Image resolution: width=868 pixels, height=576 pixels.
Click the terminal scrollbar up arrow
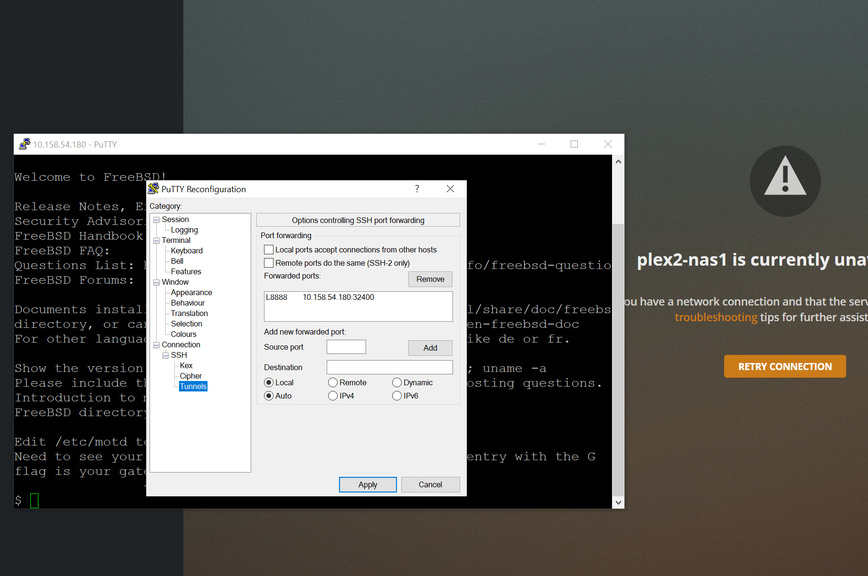click(618, 162)
